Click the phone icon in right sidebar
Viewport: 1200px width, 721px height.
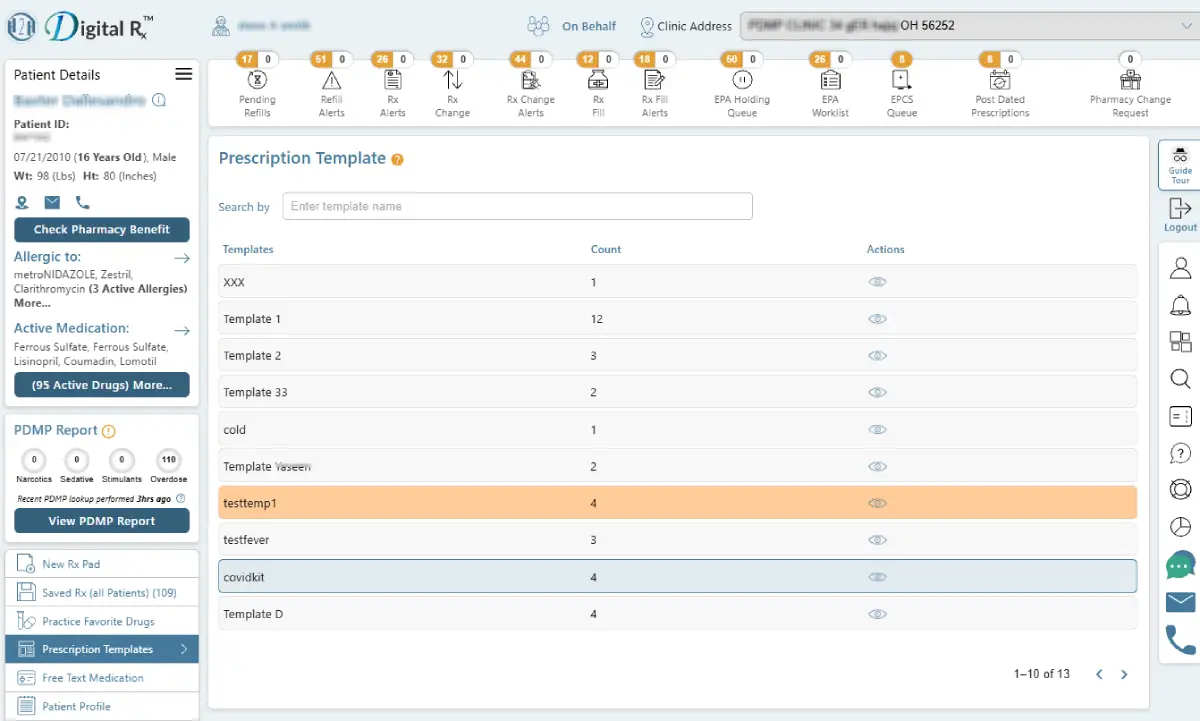click(x=1180, y=639)
